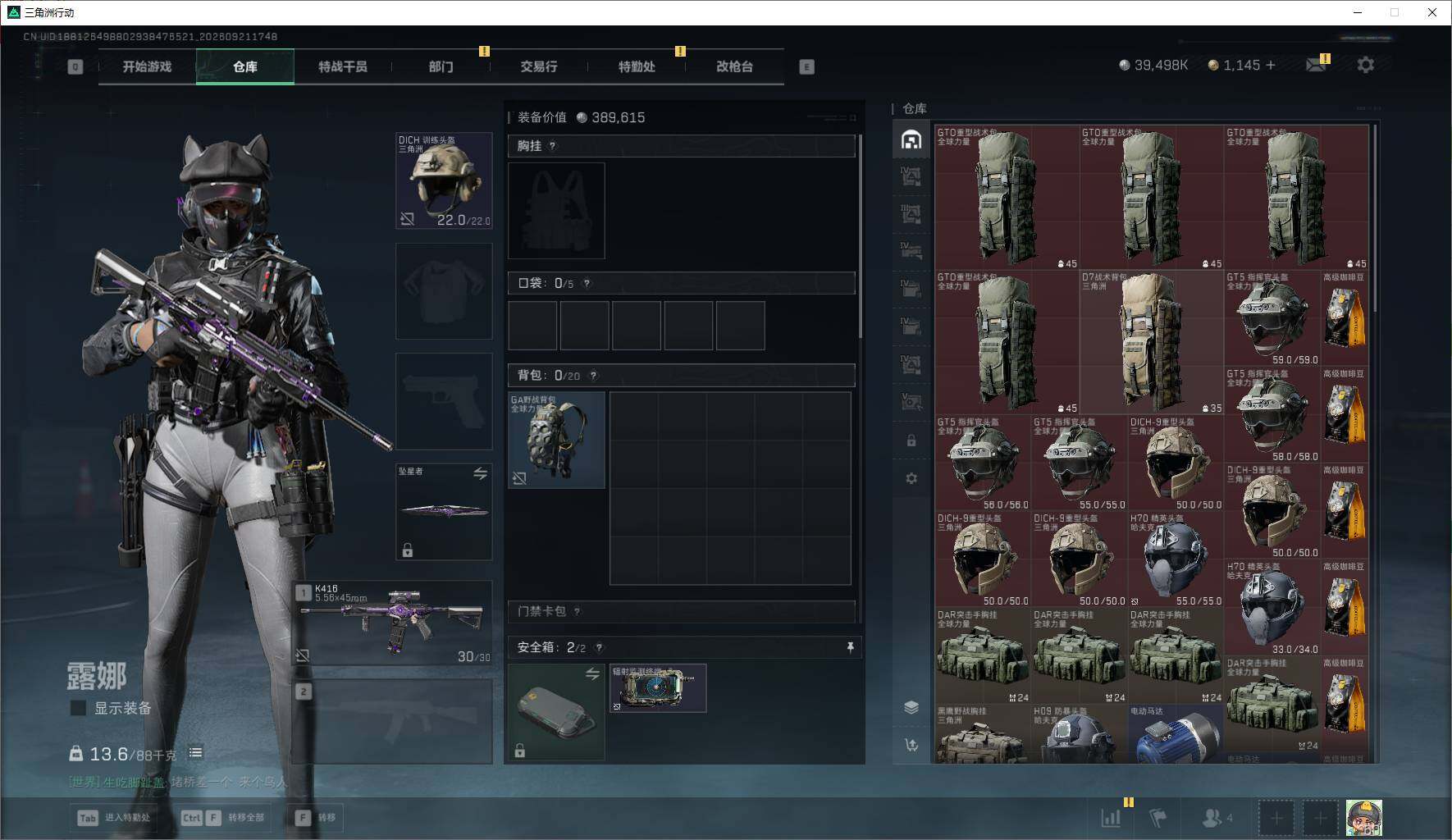Select the K416 rifle in weapon slot 1
This screenshot has height=840, width=1452.
coord(393,623)
